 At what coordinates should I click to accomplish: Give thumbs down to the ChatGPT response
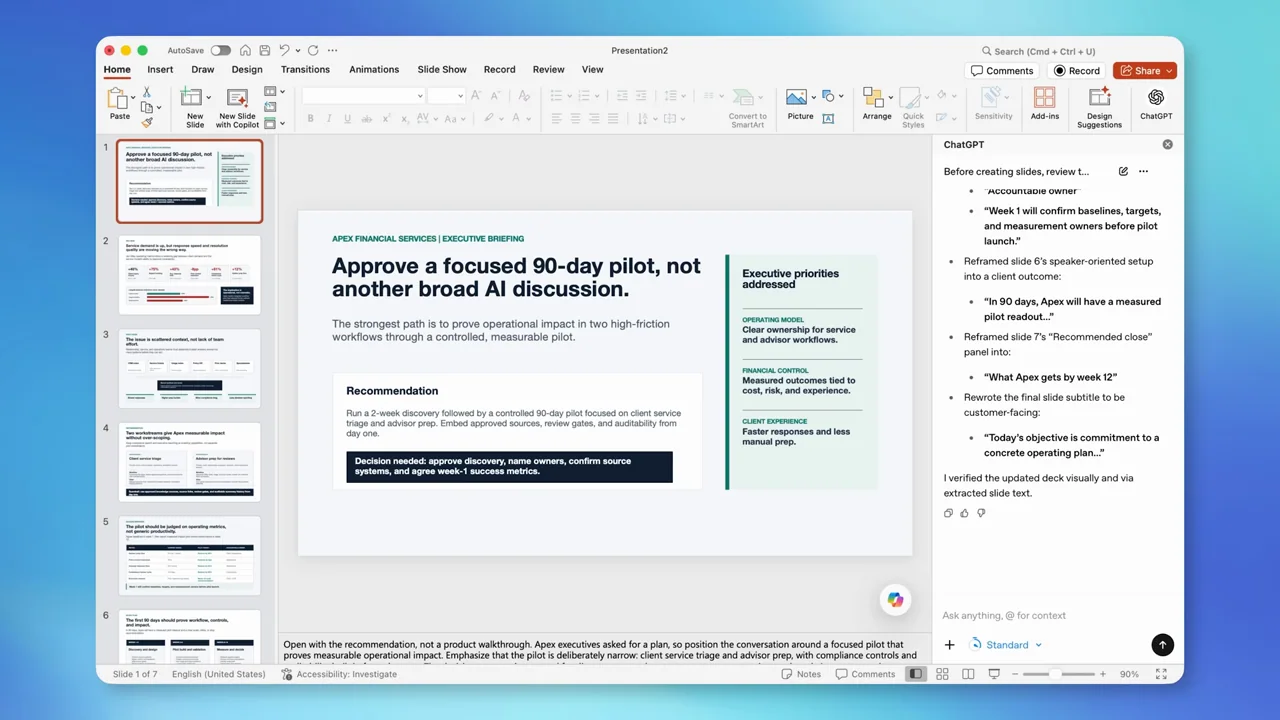(981, 513)
